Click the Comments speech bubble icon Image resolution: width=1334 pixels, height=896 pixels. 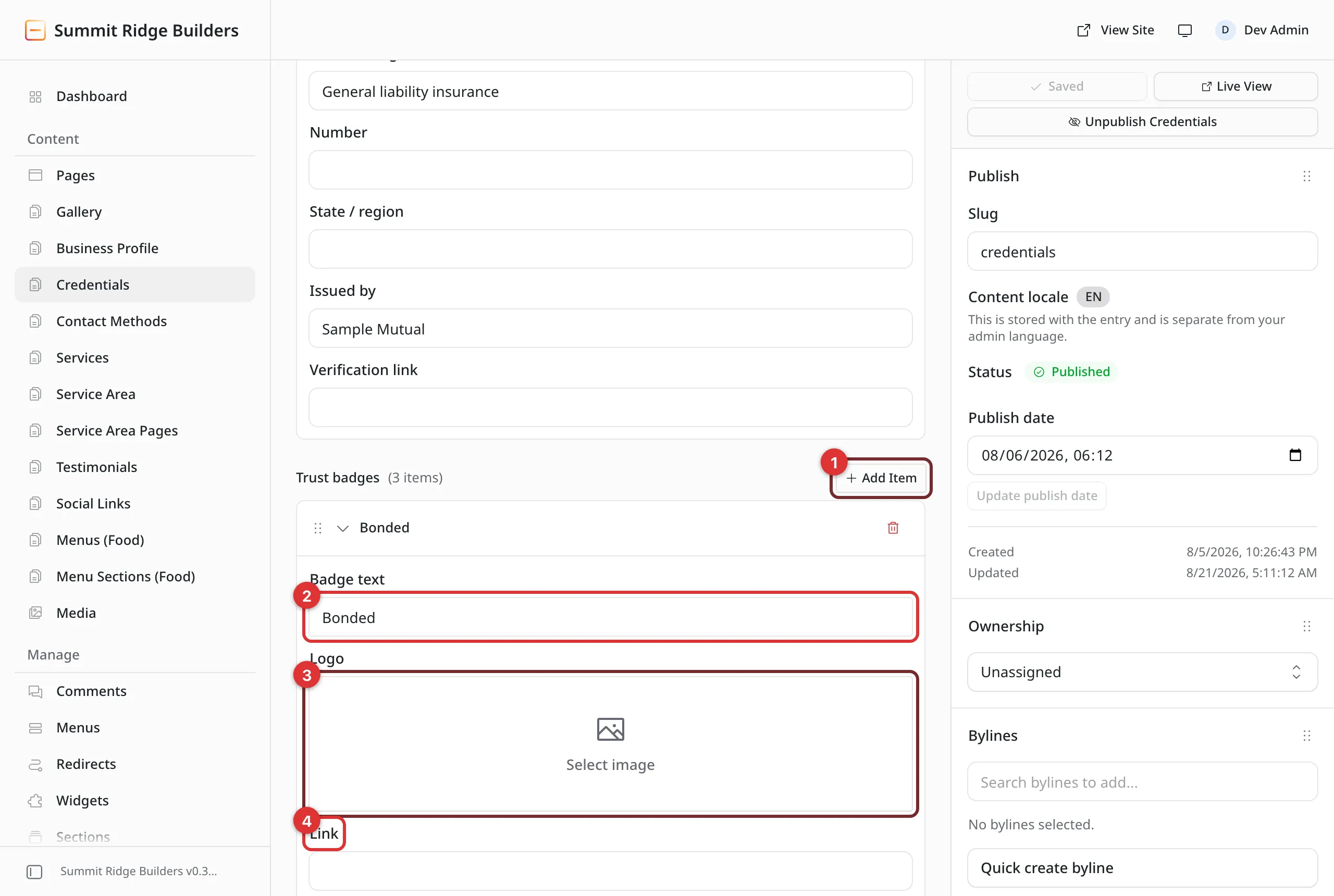tap(35, 691)
